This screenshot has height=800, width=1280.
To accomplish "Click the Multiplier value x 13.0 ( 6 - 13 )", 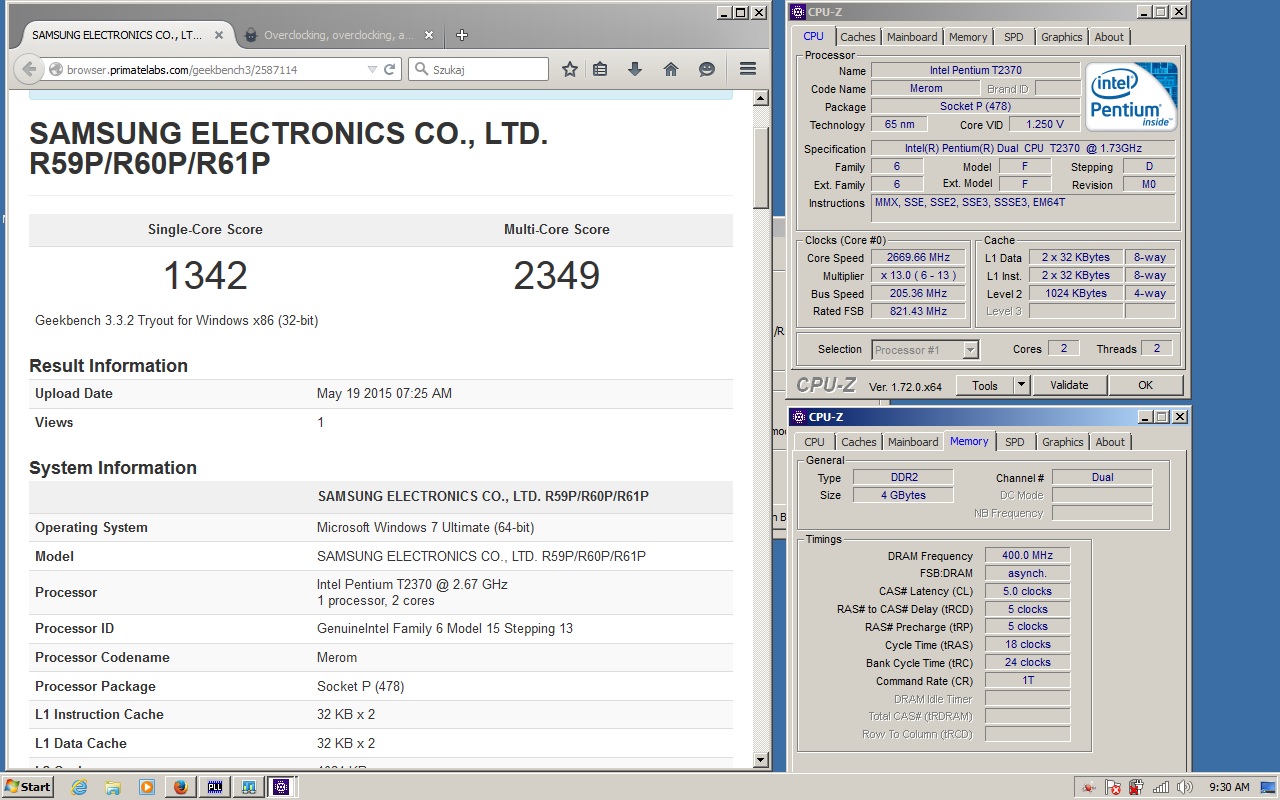I will click(x=920, y=275).
